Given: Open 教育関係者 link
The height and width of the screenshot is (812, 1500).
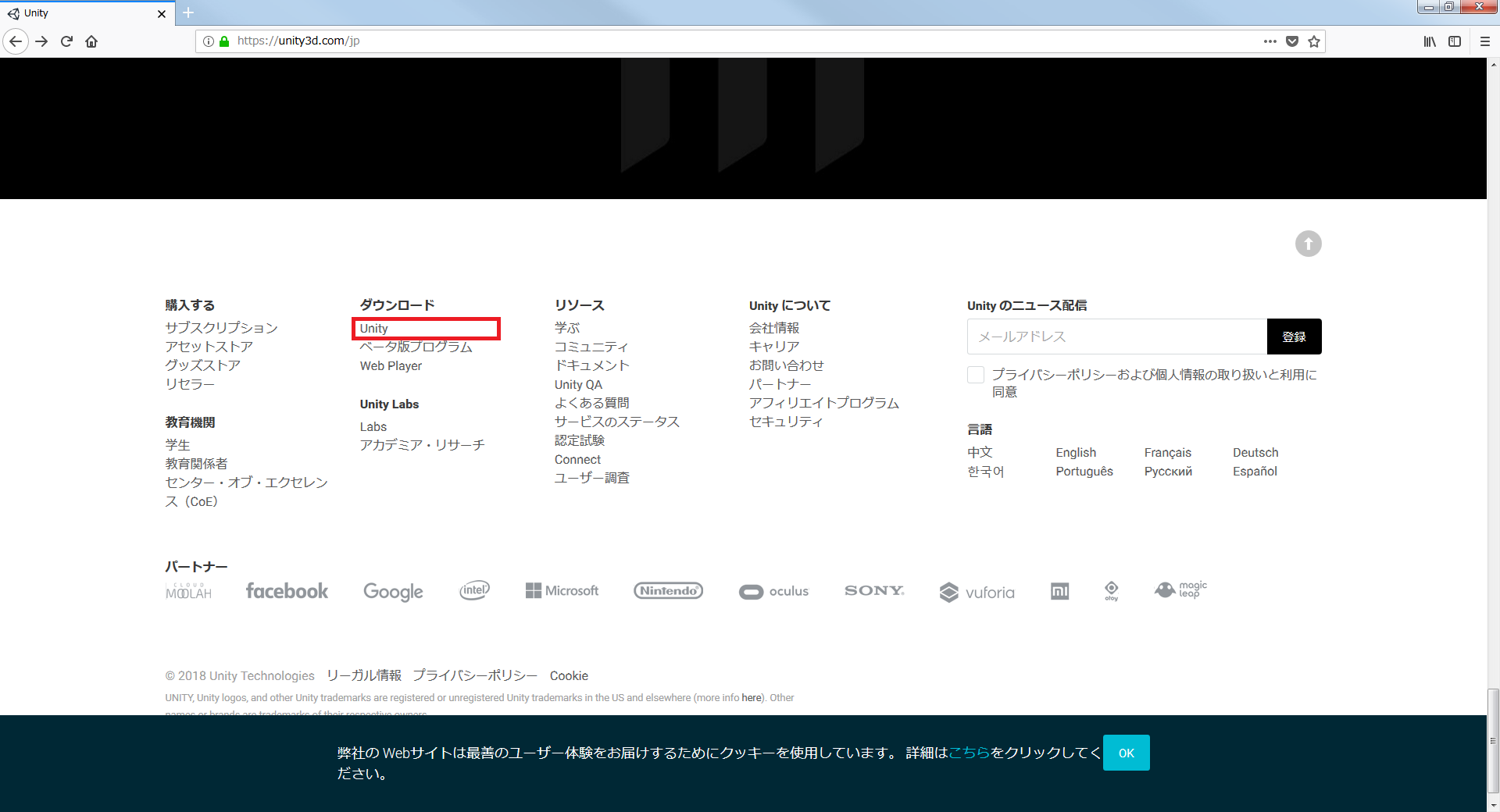Looking at the screenshot, I should pos(196,464).
